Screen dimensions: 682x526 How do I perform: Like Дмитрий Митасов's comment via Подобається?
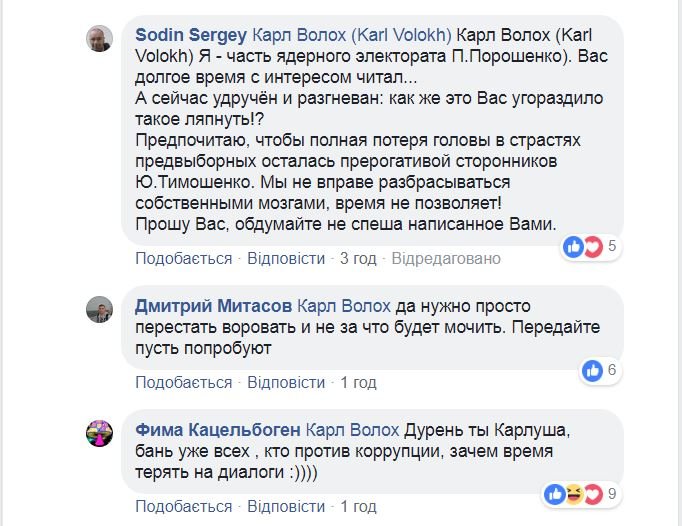coord(183,382)
